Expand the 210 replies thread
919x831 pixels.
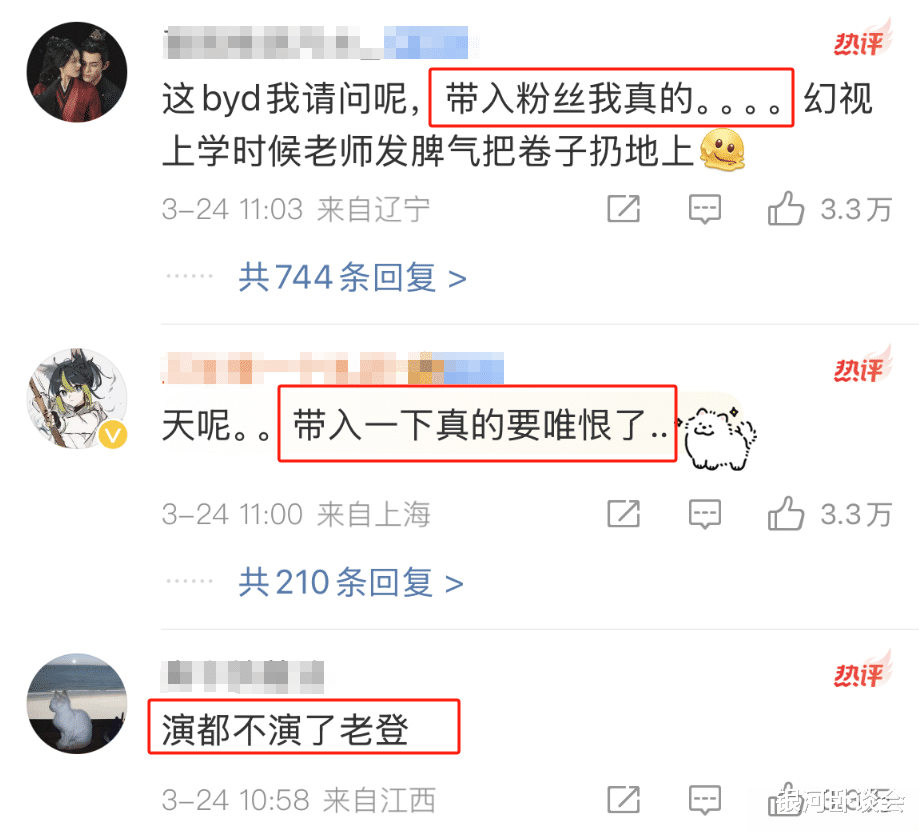click(x=350, y=583)
